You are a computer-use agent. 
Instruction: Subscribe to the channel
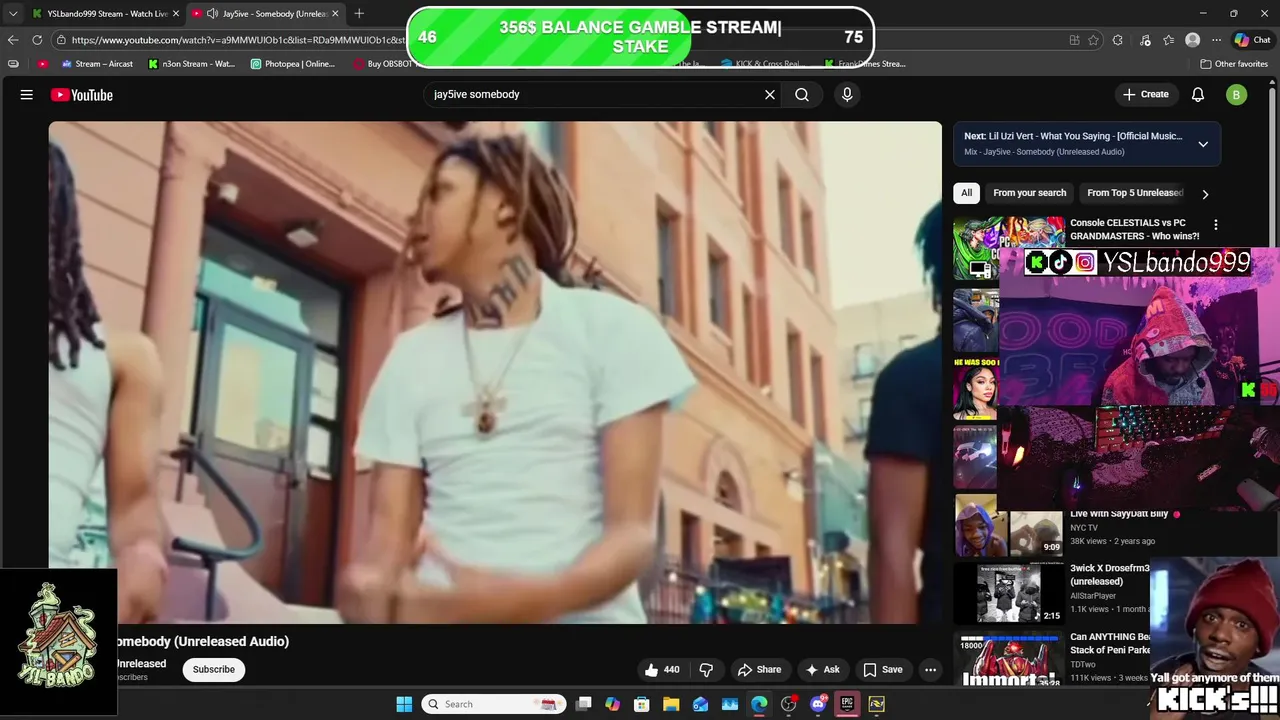click(x=214, y=670)
